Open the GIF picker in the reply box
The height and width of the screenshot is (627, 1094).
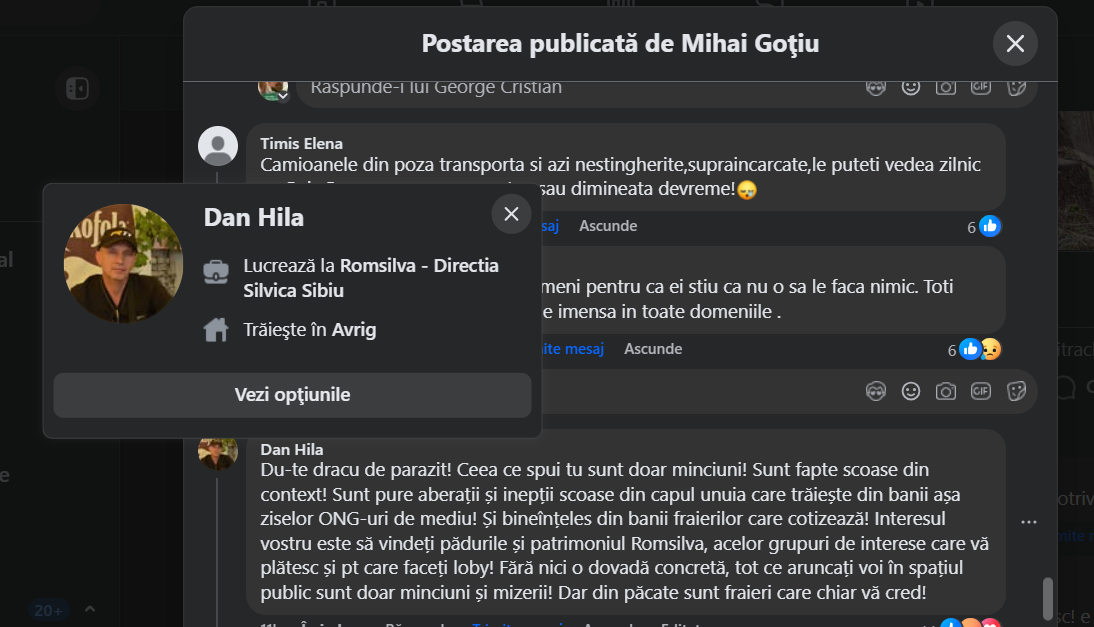pos(980,87)
